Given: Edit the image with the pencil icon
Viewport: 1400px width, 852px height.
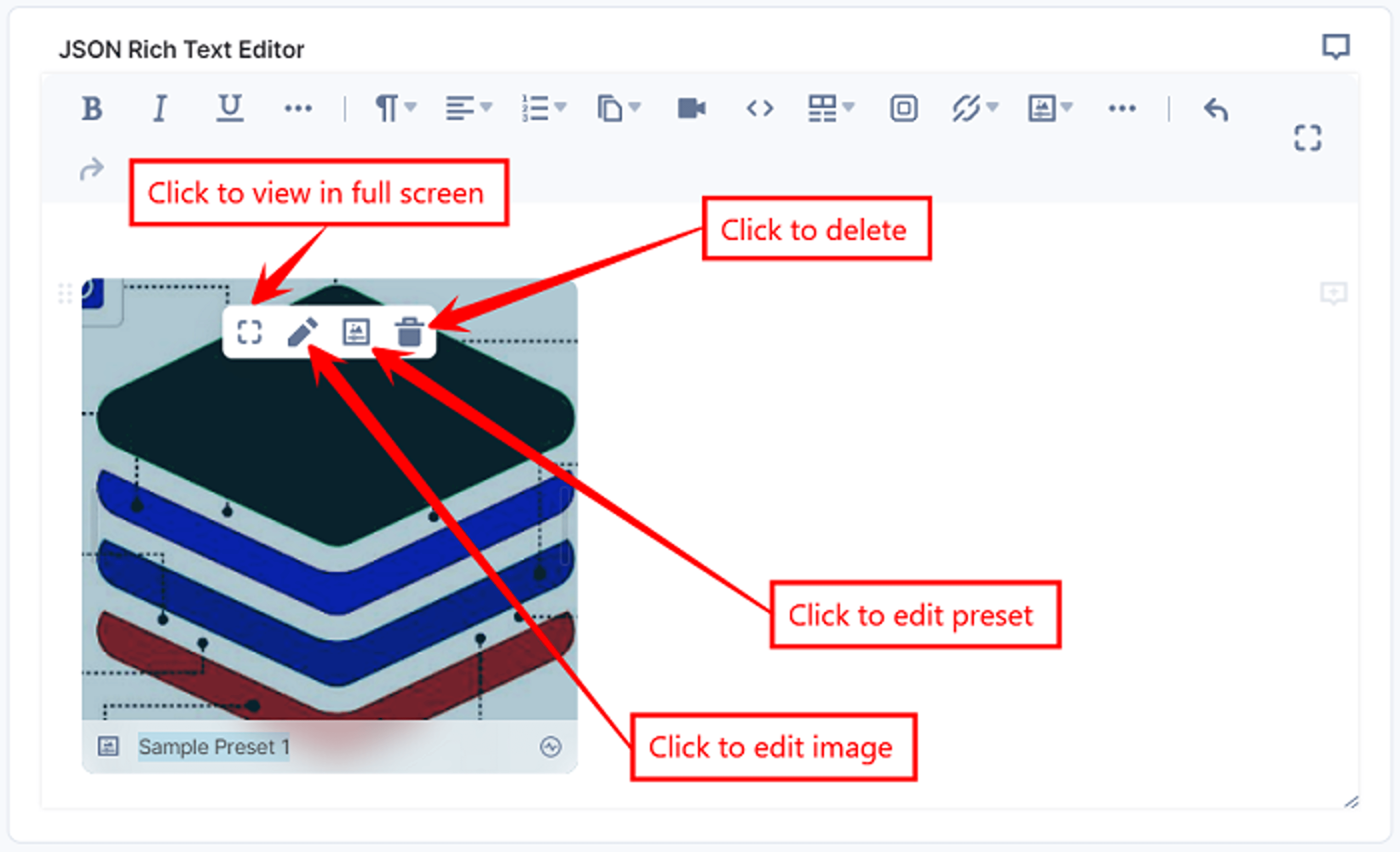Looking at the screenshot, I should [x=302, y=332].
